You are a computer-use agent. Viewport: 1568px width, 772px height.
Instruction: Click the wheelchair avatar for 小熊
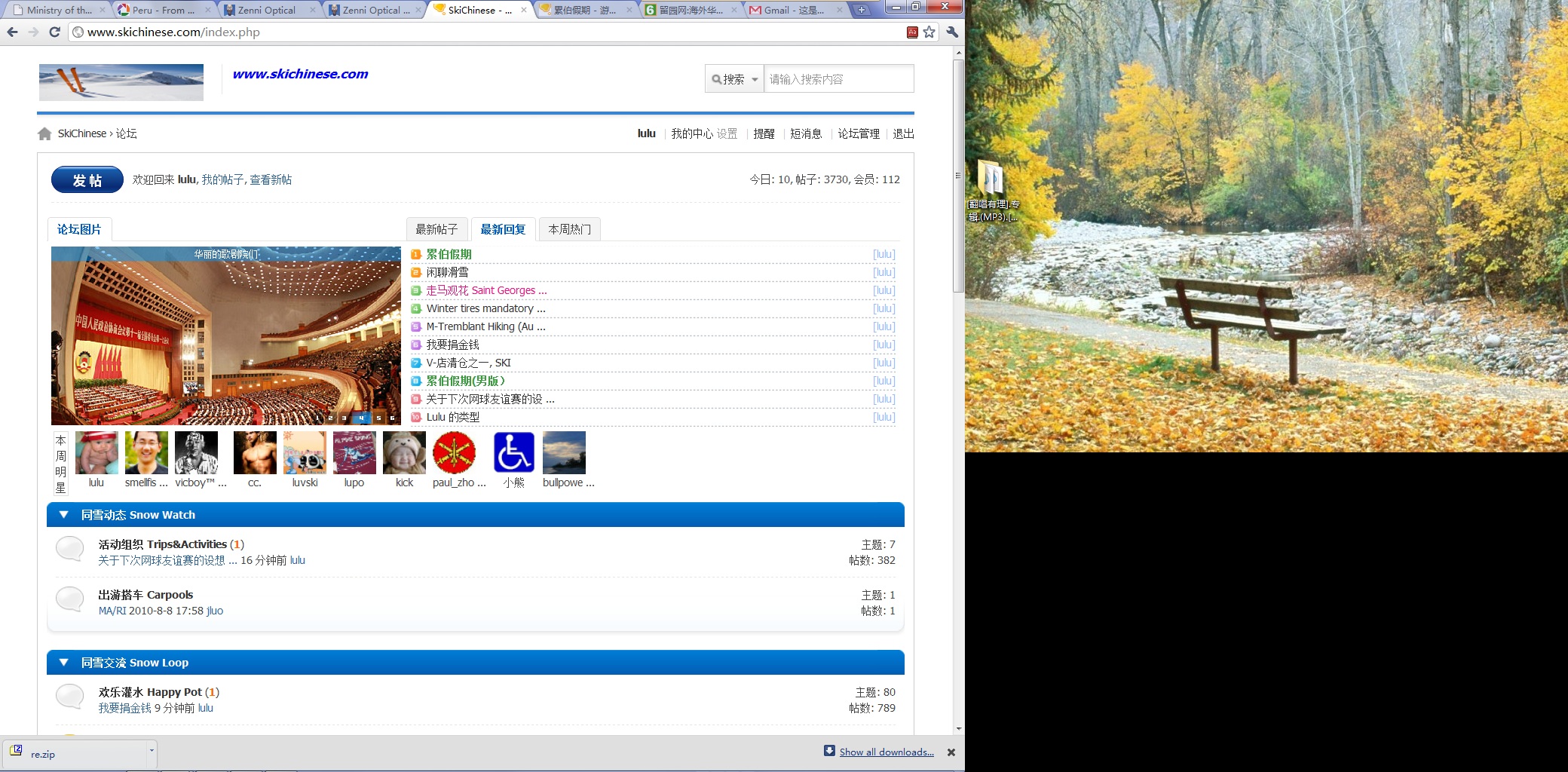(513, 452)
